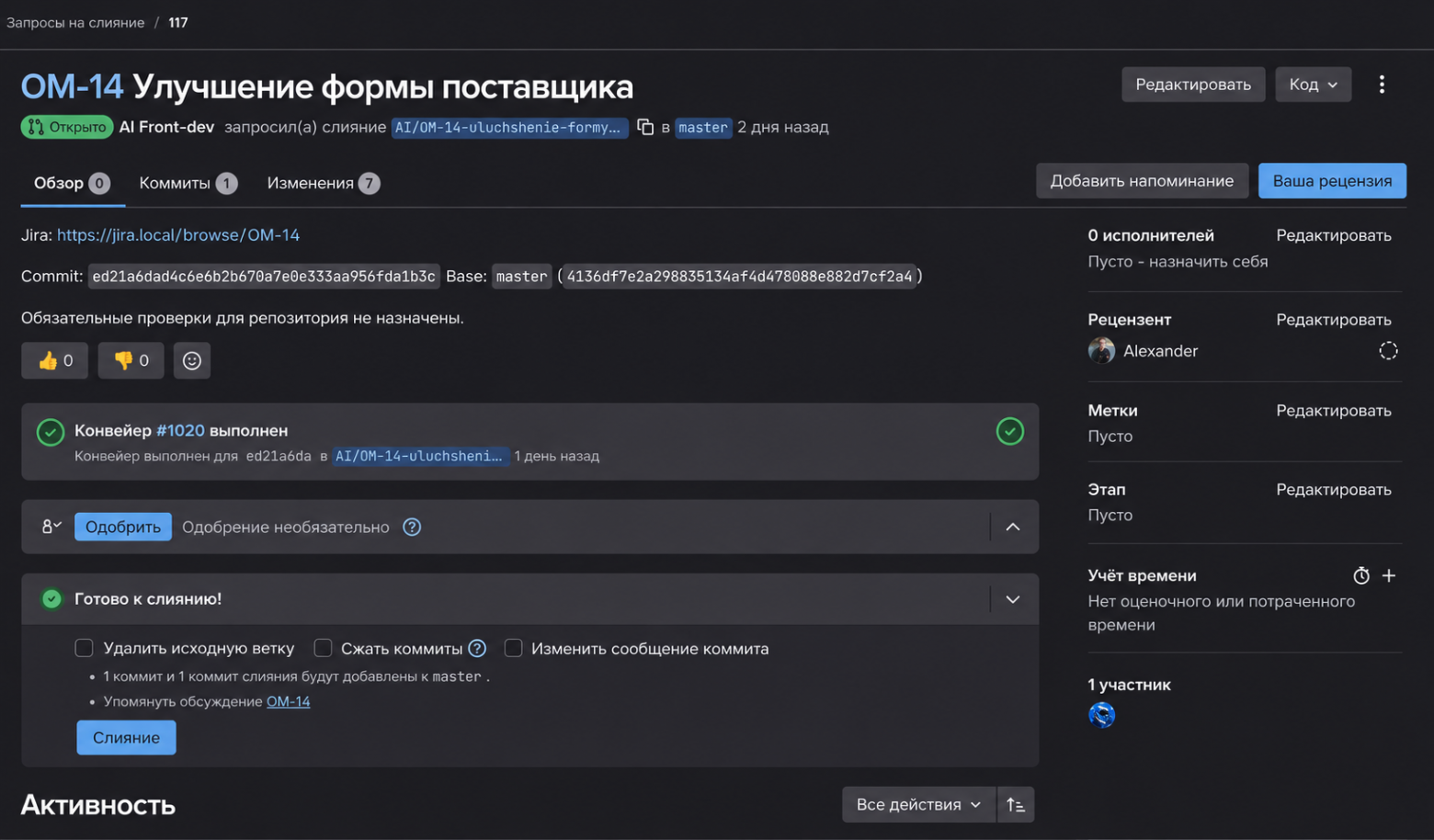The image size is (1434, 840).
Task: Click the green pipeline status icon on right
Action: tap(1009, 431)
